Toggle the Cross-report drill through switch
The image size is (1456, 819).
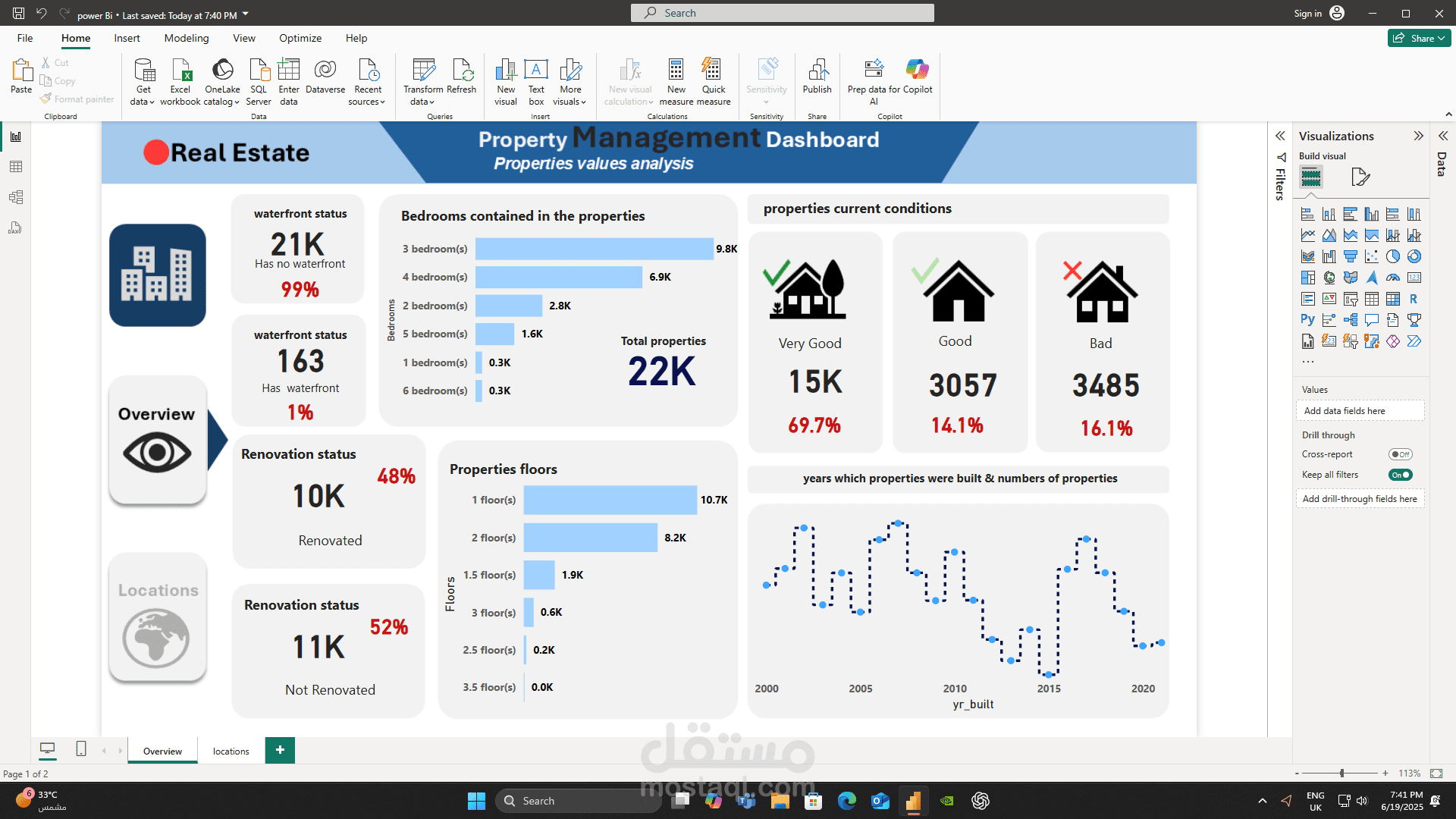click(x=1401, y=454)
